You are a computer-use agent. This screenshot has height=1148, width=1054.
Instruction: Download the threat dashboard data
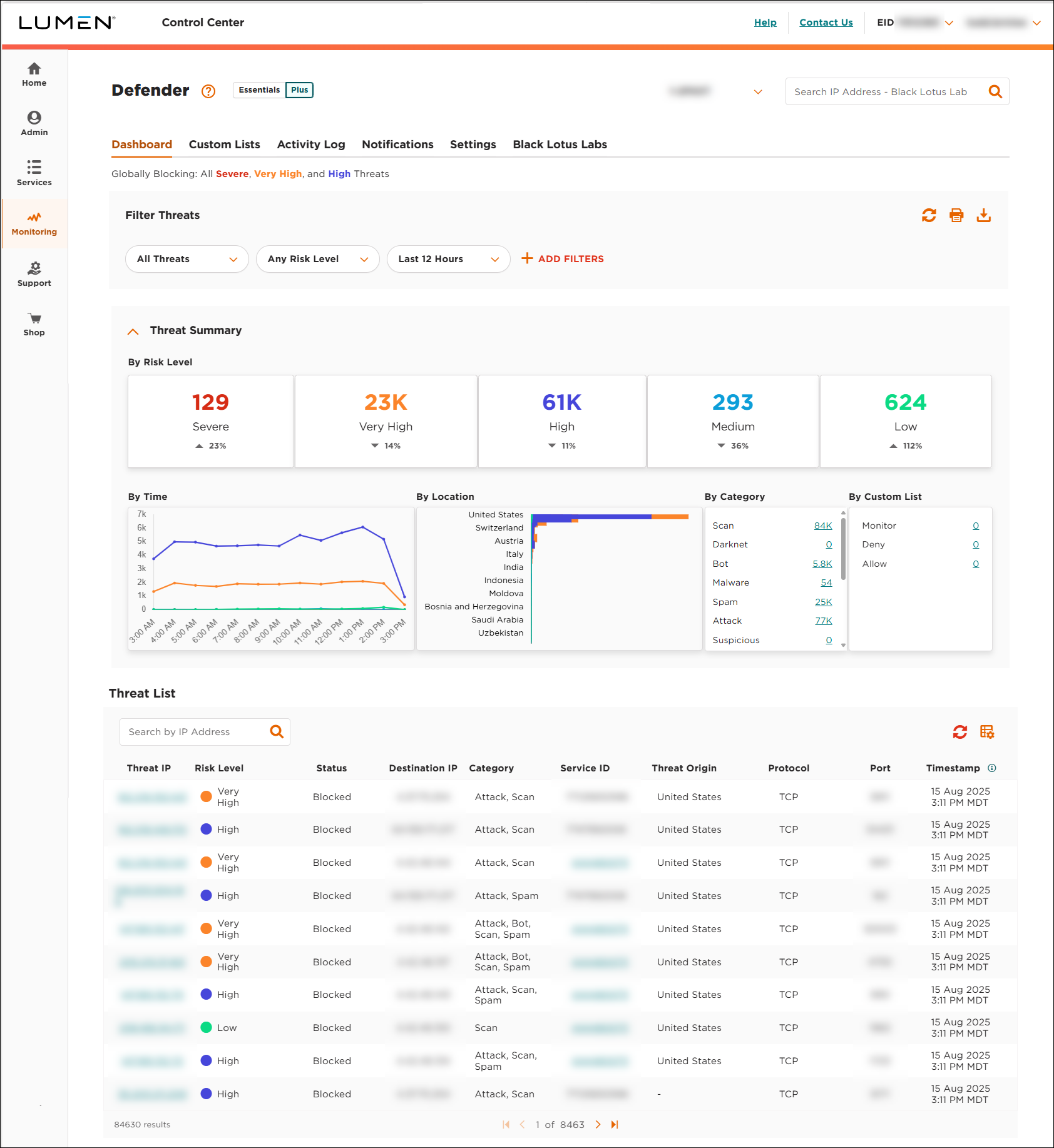tap(984, 215)
